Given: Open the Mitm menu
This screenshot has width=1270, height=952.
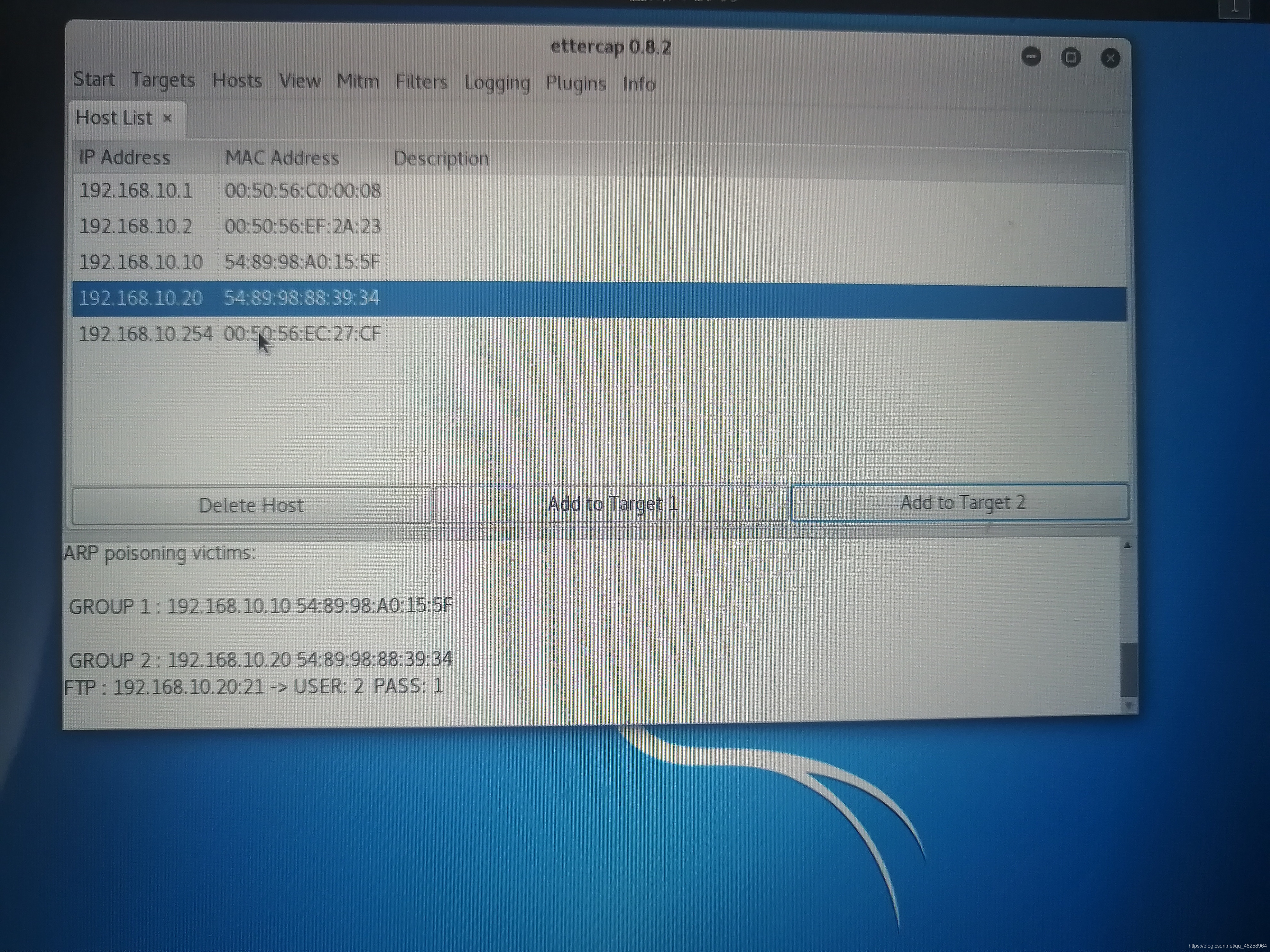Looking at the screenshot, I should tap(358, 82).
